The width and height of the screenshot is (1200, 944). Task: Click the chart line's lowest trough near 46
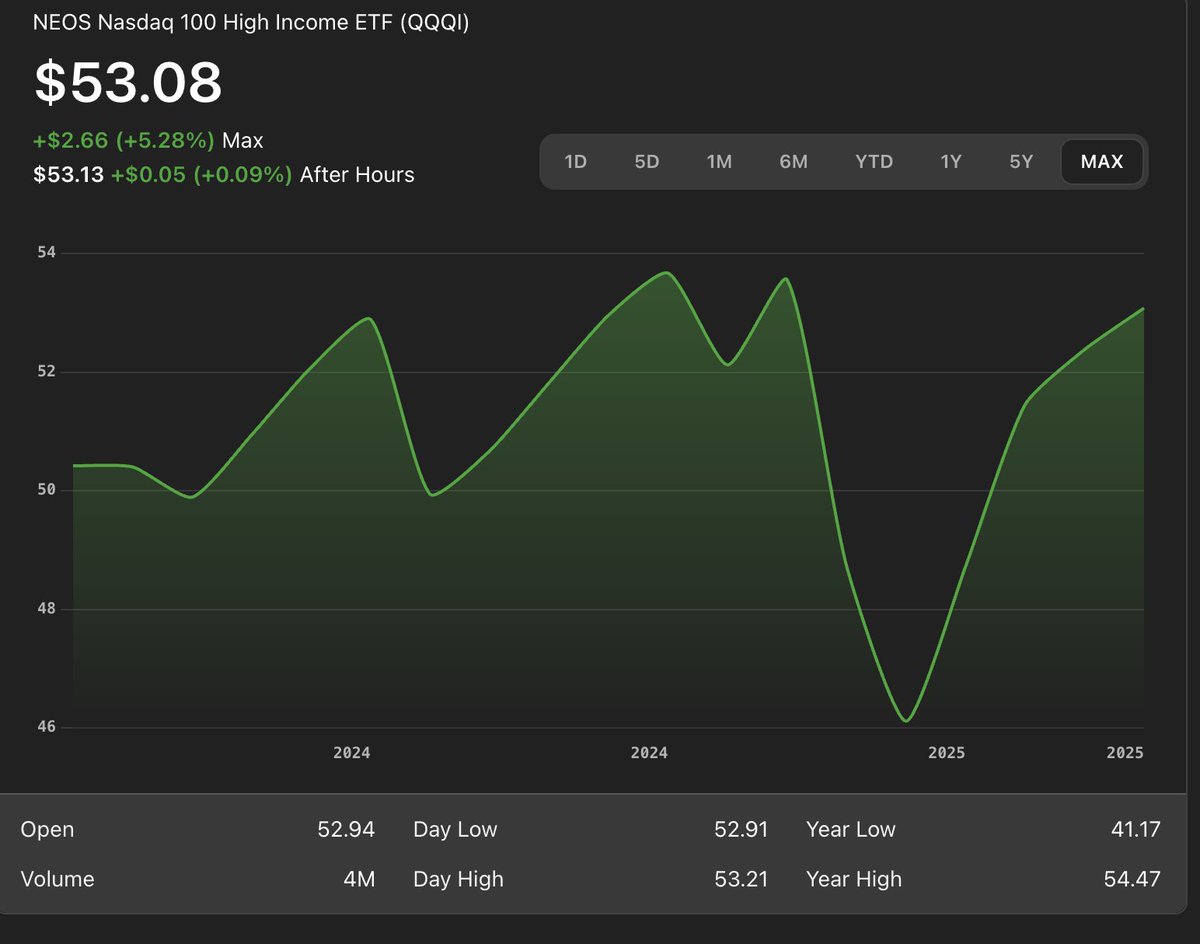(905, 720)
